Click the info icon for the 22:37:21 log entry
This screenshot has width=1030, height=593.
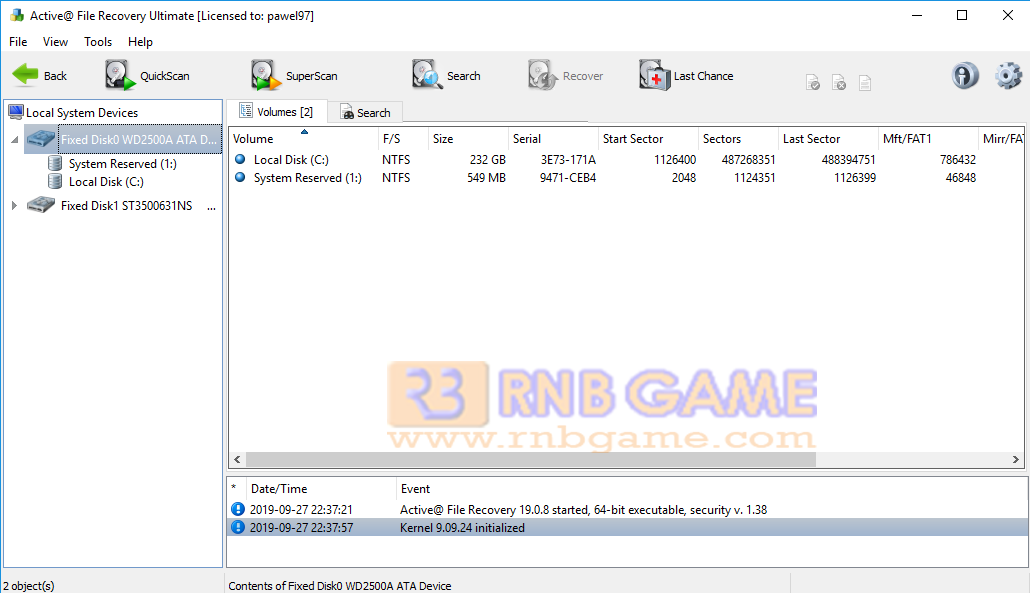238,509
